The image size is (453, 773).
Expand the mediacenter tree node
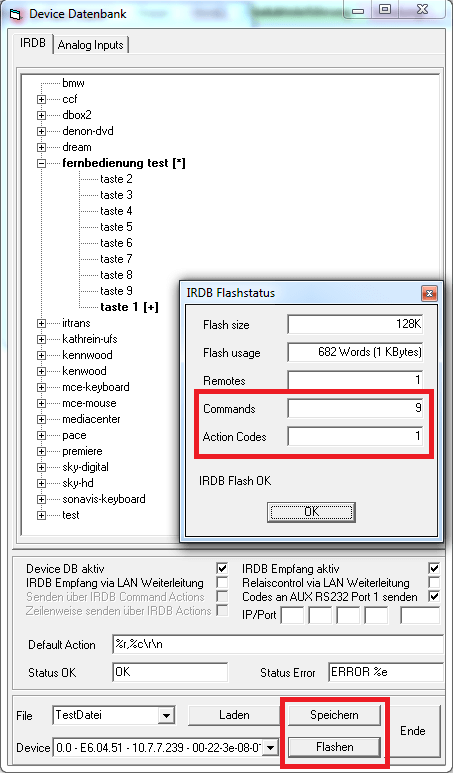[x=41, y=420]
